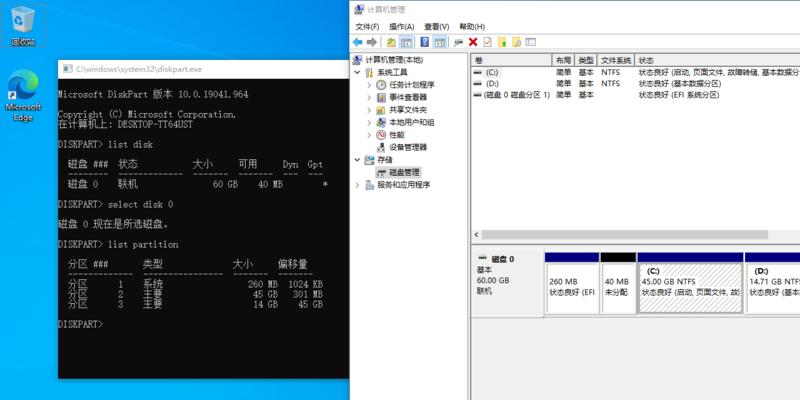Sort by the 状态 column header
This screenshot has height=400, width=800.
tap(717, 60)
